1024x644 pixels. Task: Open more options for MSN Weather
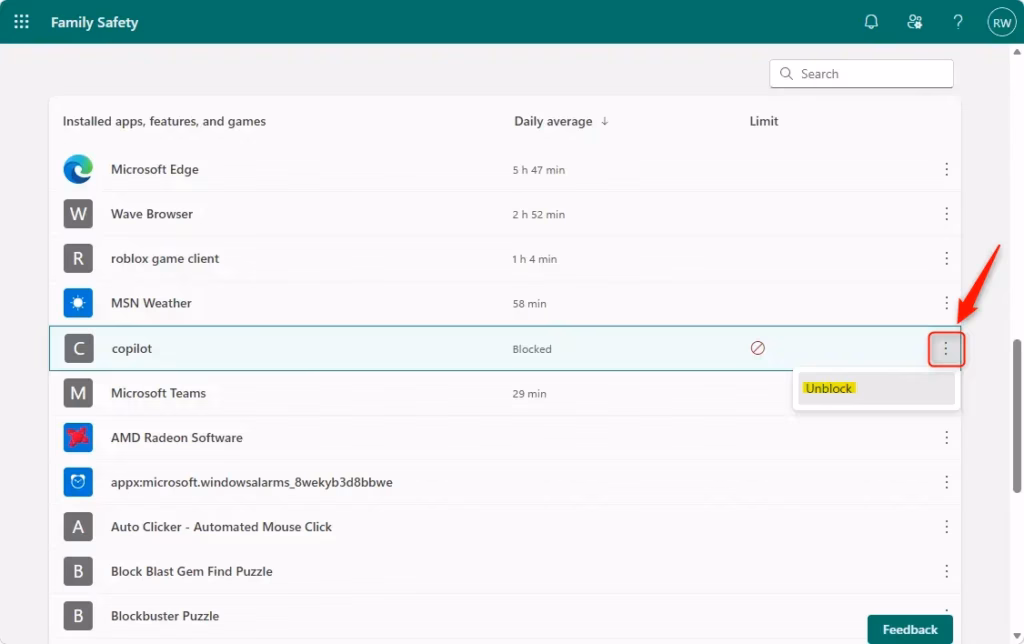946,303
